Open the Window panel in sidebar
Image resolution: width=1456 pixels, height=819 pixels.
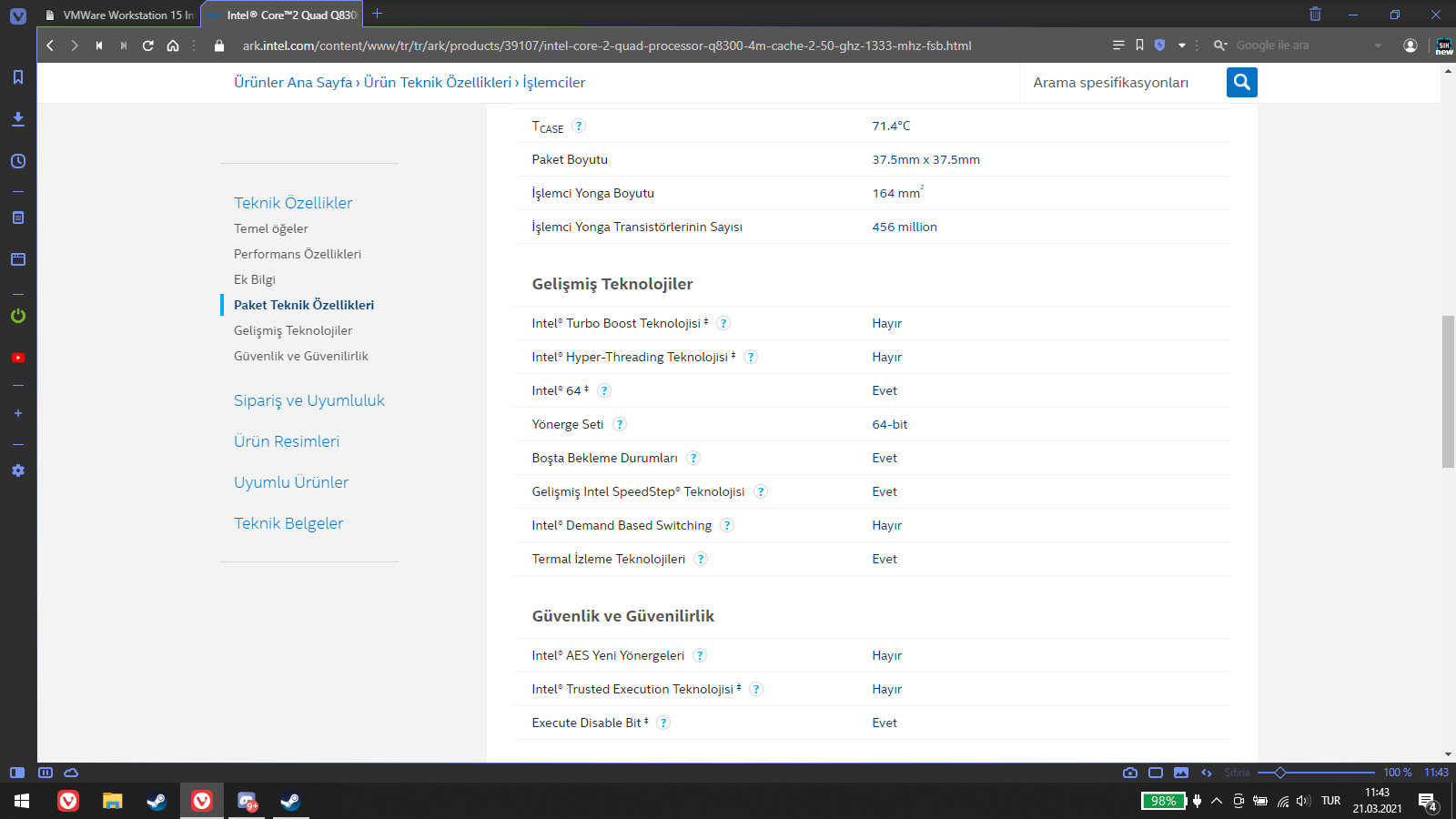click(18, 259)
